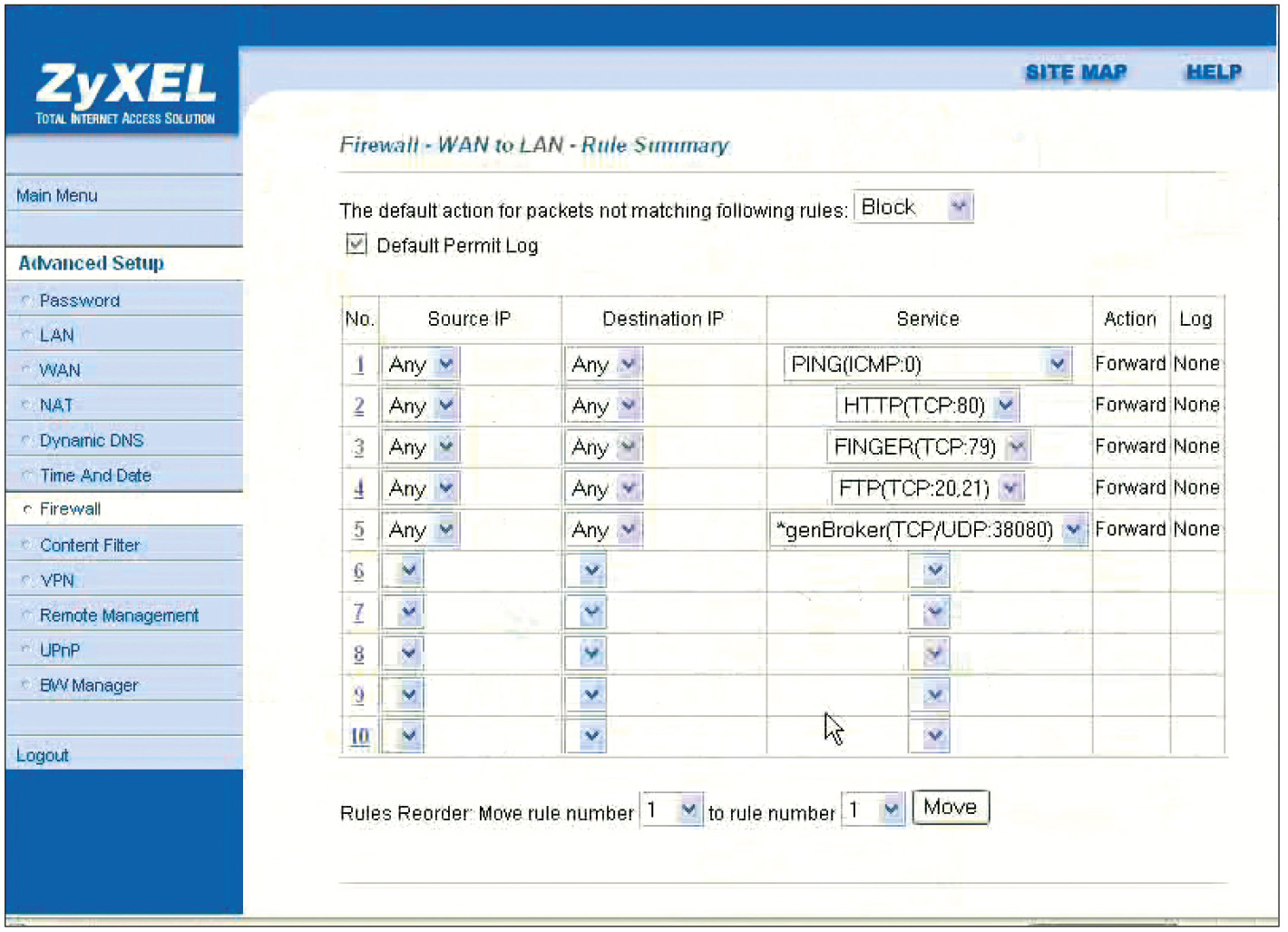The image size is (1288, 932).
Task: Open empty Service dropdown in rule 7
Action: tap(929, 613)
